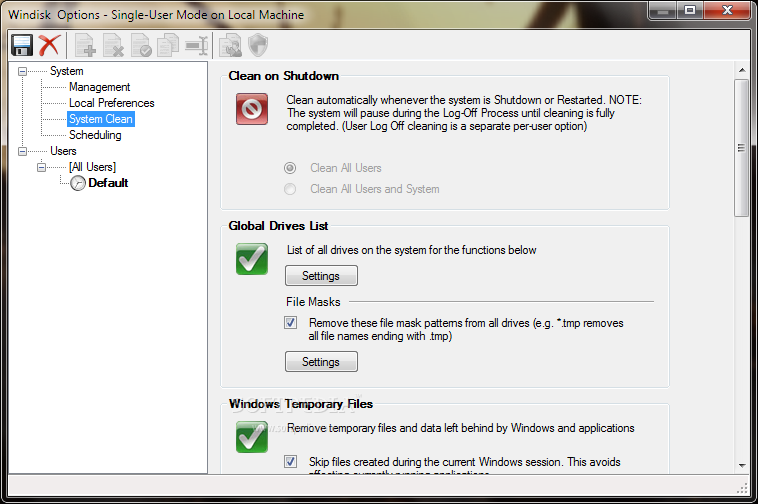Click the rename text-cursor toolbar icon
Screen dimensions: 758x504
(197, 45)
